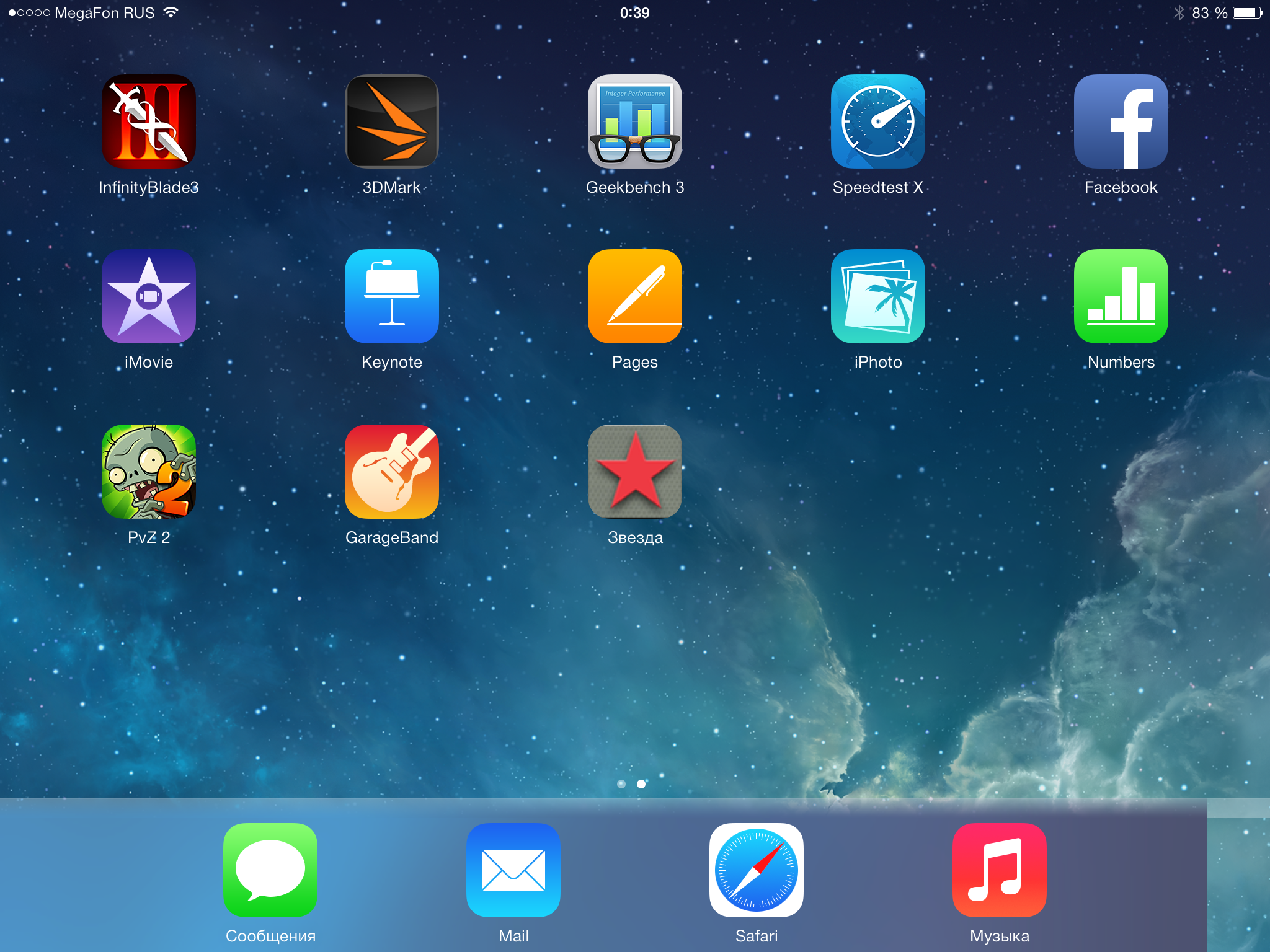Open Geekbench 3 app
Viewport: 1270px width, 952px height.
click(635, 121)
